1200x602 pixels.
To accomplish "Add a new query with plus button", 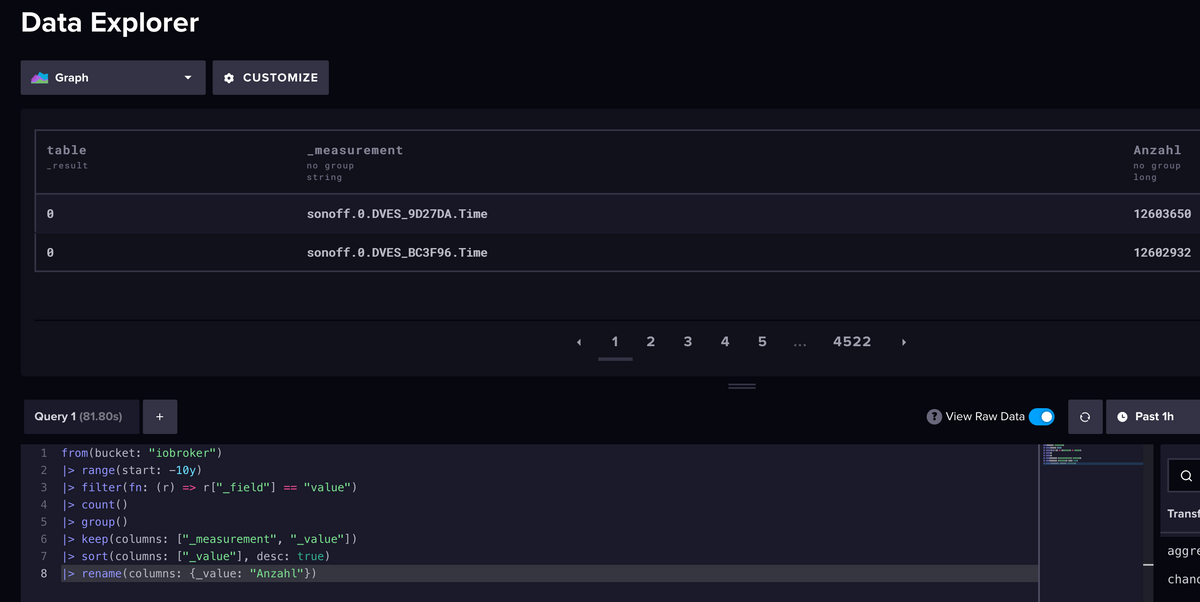I will (160, 416).
